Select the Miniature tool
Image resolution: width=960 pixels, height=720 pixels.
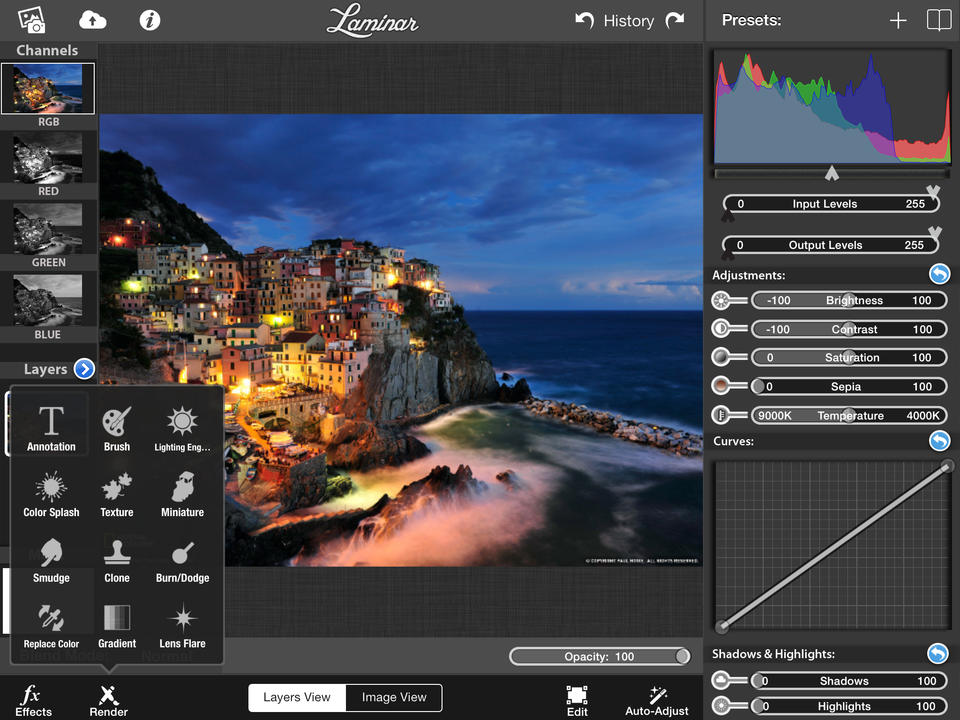(182, 494)
